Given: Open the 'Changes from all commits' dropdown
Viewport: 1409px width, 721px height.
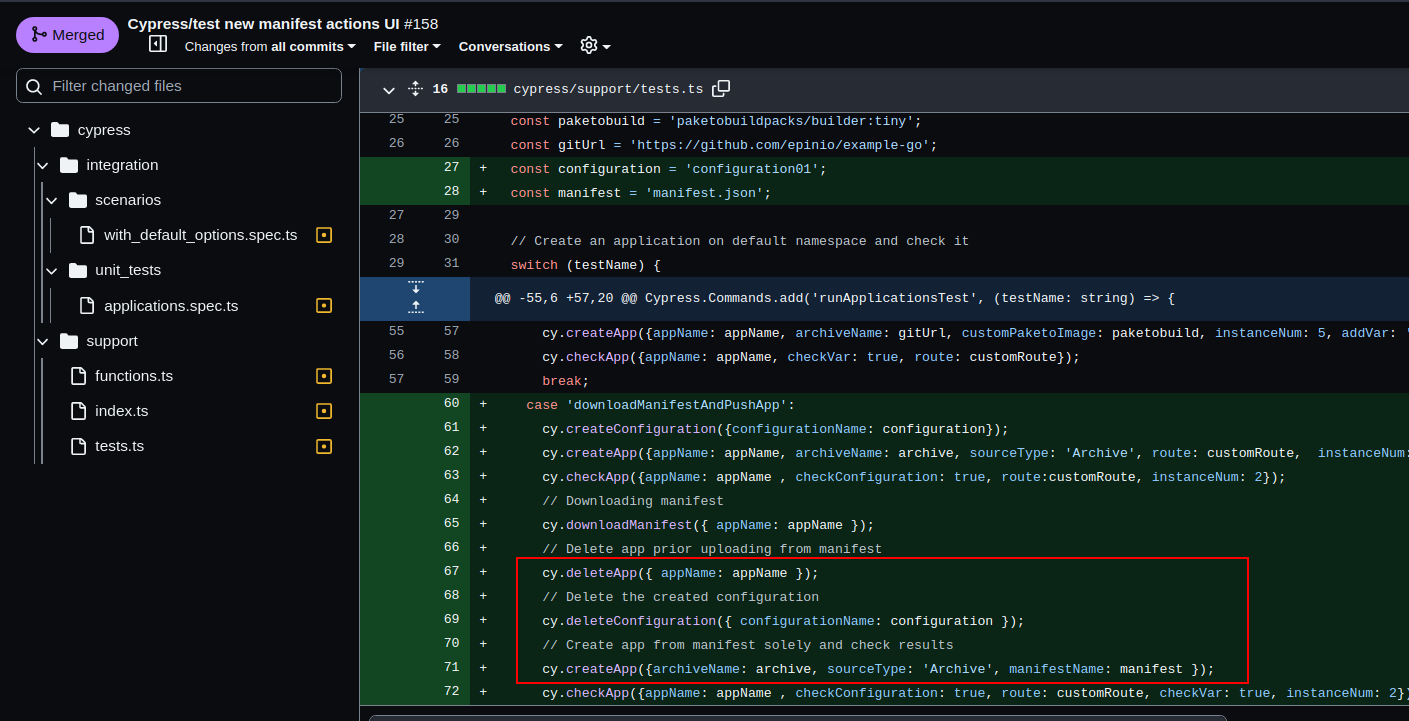Looking at the screenshot, I should 270,46.
